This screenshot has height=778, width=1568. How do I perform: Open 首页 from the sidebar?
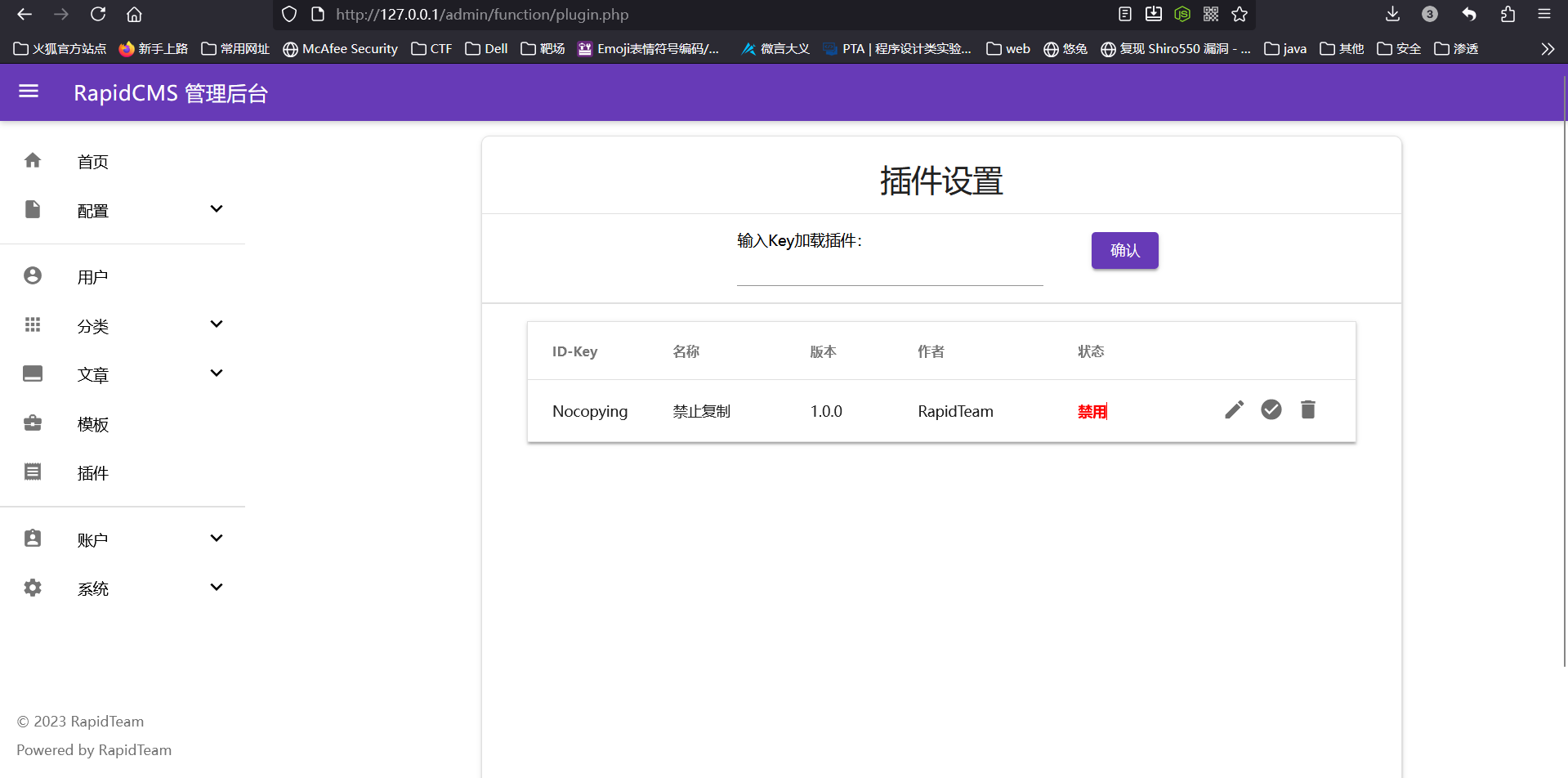pyautogui.click(x=92, y=162)
